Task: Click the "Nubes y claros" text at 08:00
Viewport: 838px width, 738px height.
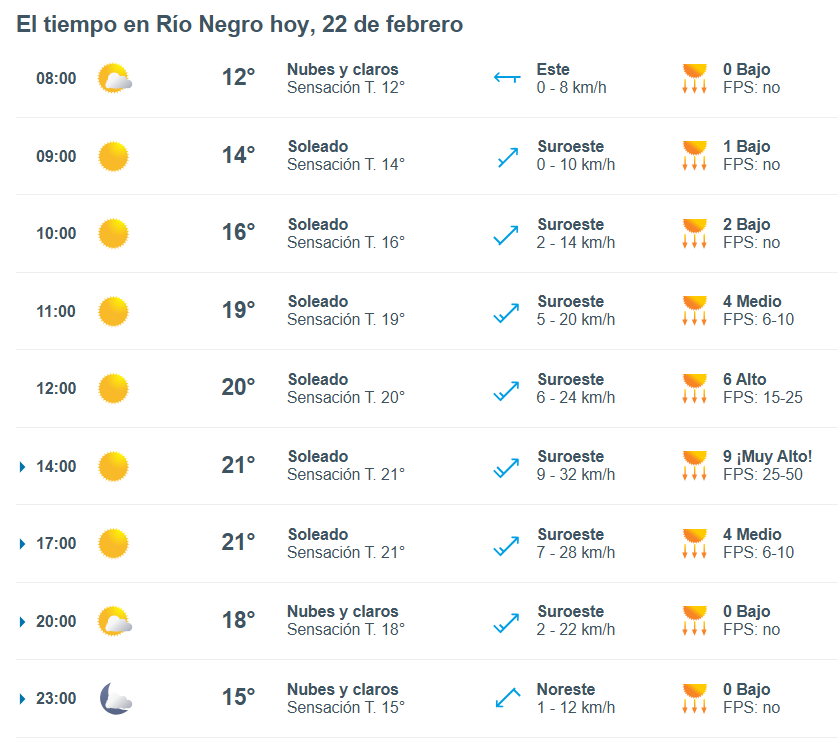Action: (x=342, y=70)
